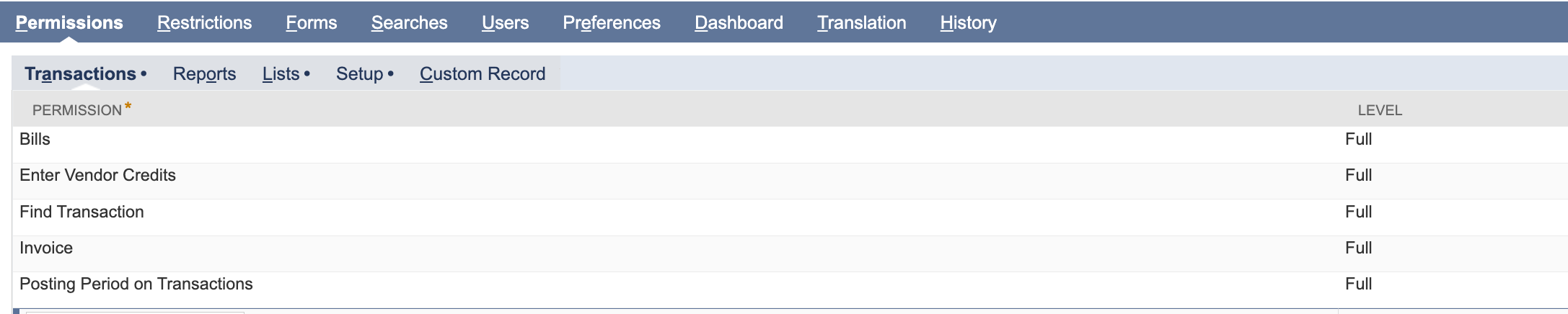Select the Users tab
1568x314 pixels.
pyautogui.click(x=505, y=23)
